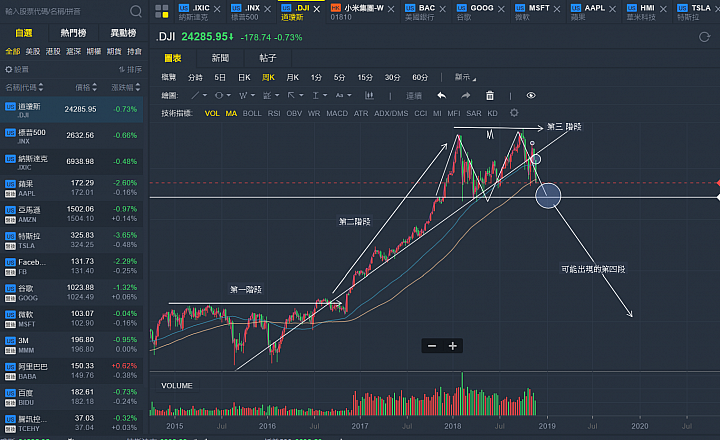720x440 pixels.
Task: Click the redo arrow in drawing toolbar
Action: tap(466, 96)
